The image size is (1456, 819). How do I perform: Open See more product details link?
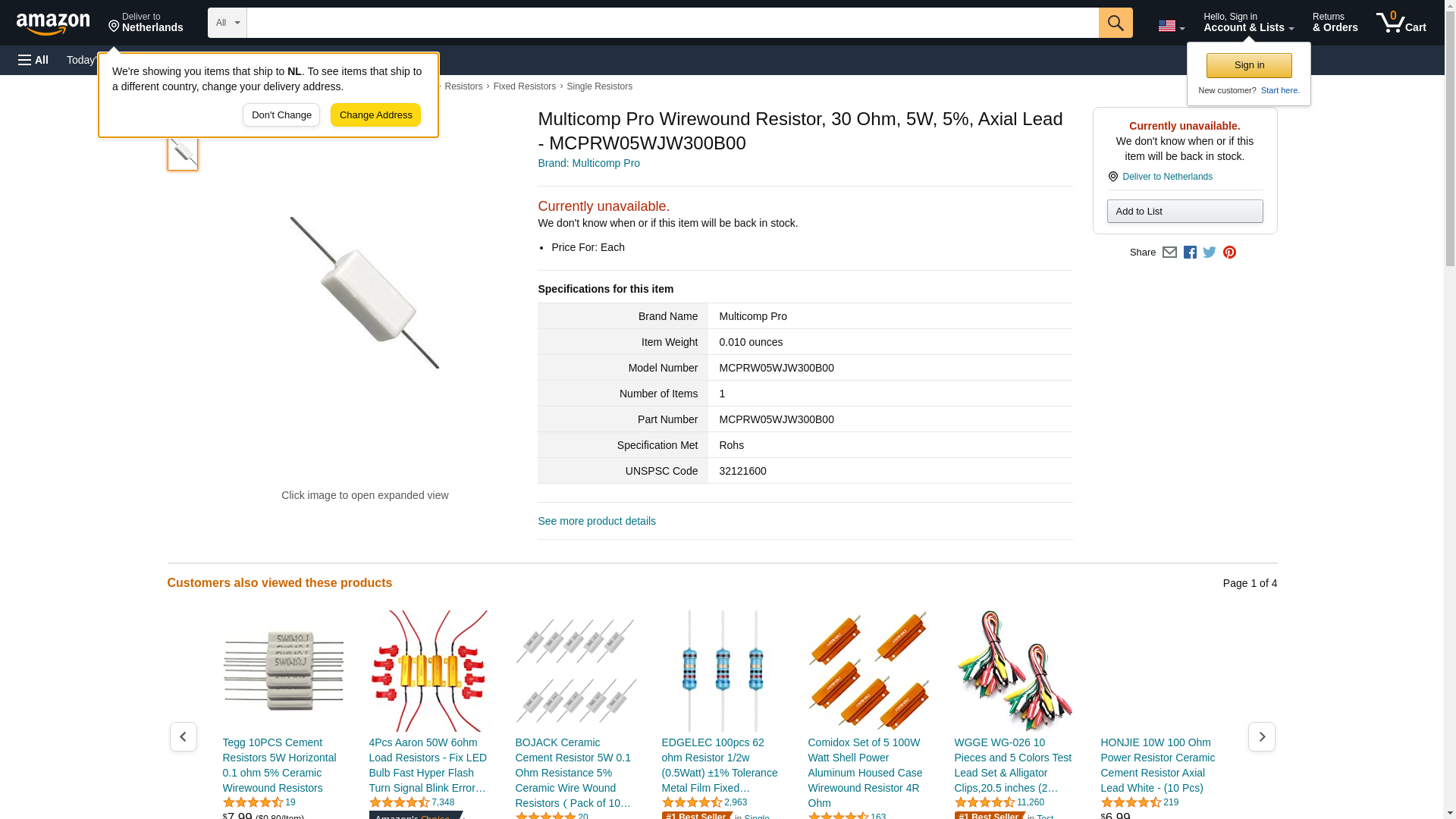pos(596,521)
